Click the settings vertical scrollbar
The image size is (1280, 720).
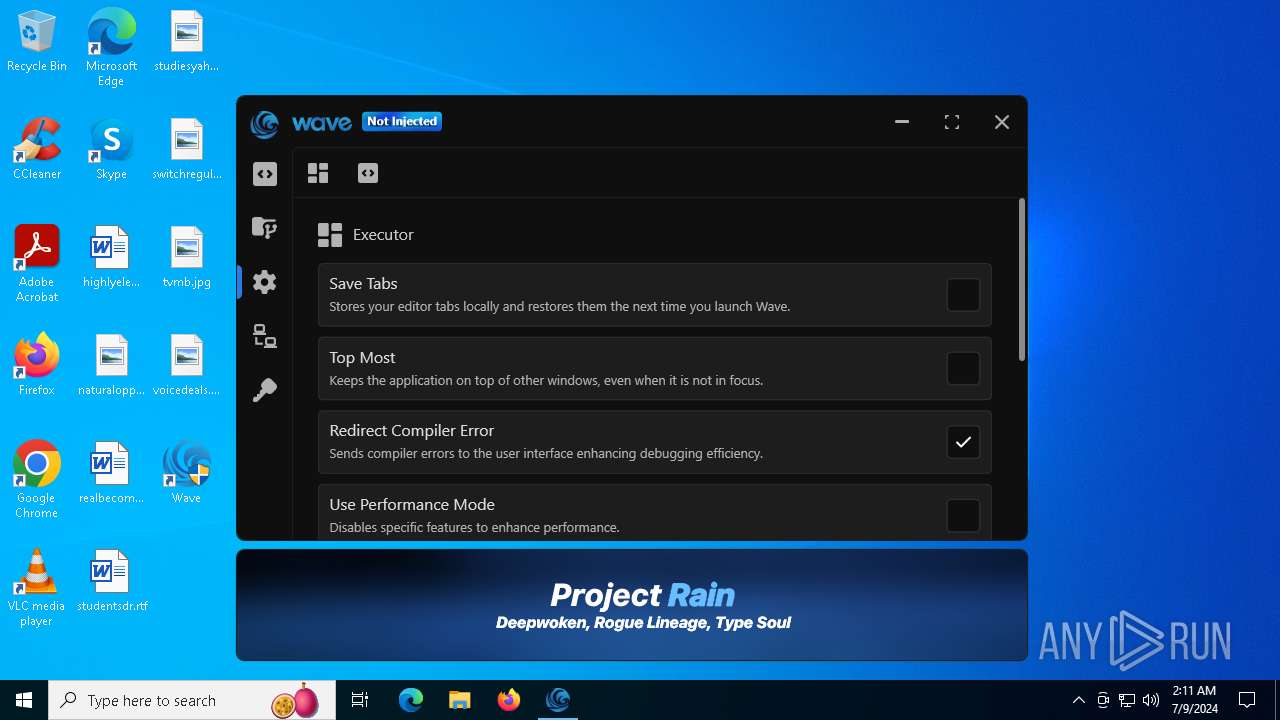click(x=1021, y=280)
